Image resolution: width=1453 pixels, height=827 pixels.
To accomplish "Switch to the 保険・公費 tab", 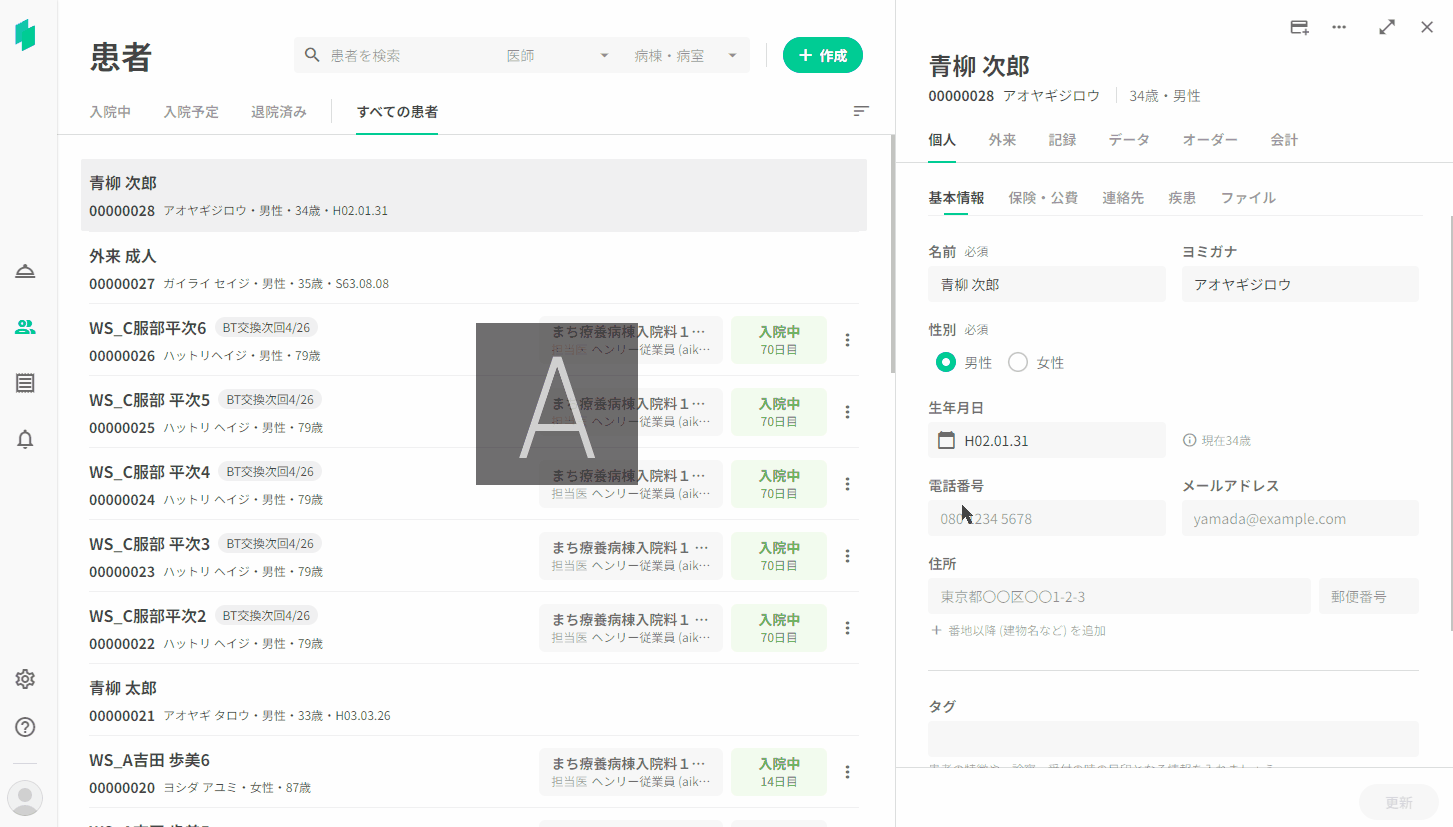I will tap(1043, 198).
